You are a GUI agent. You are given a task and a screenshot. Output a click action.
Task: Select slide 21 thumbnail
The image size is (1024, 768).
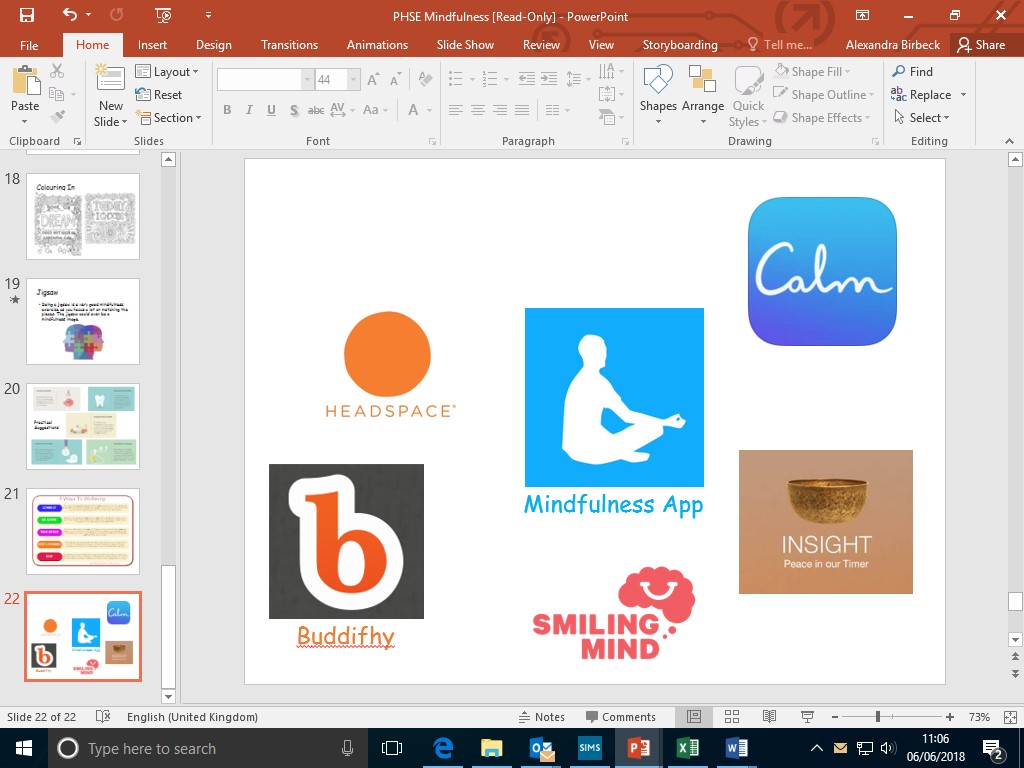coord(83,531)
